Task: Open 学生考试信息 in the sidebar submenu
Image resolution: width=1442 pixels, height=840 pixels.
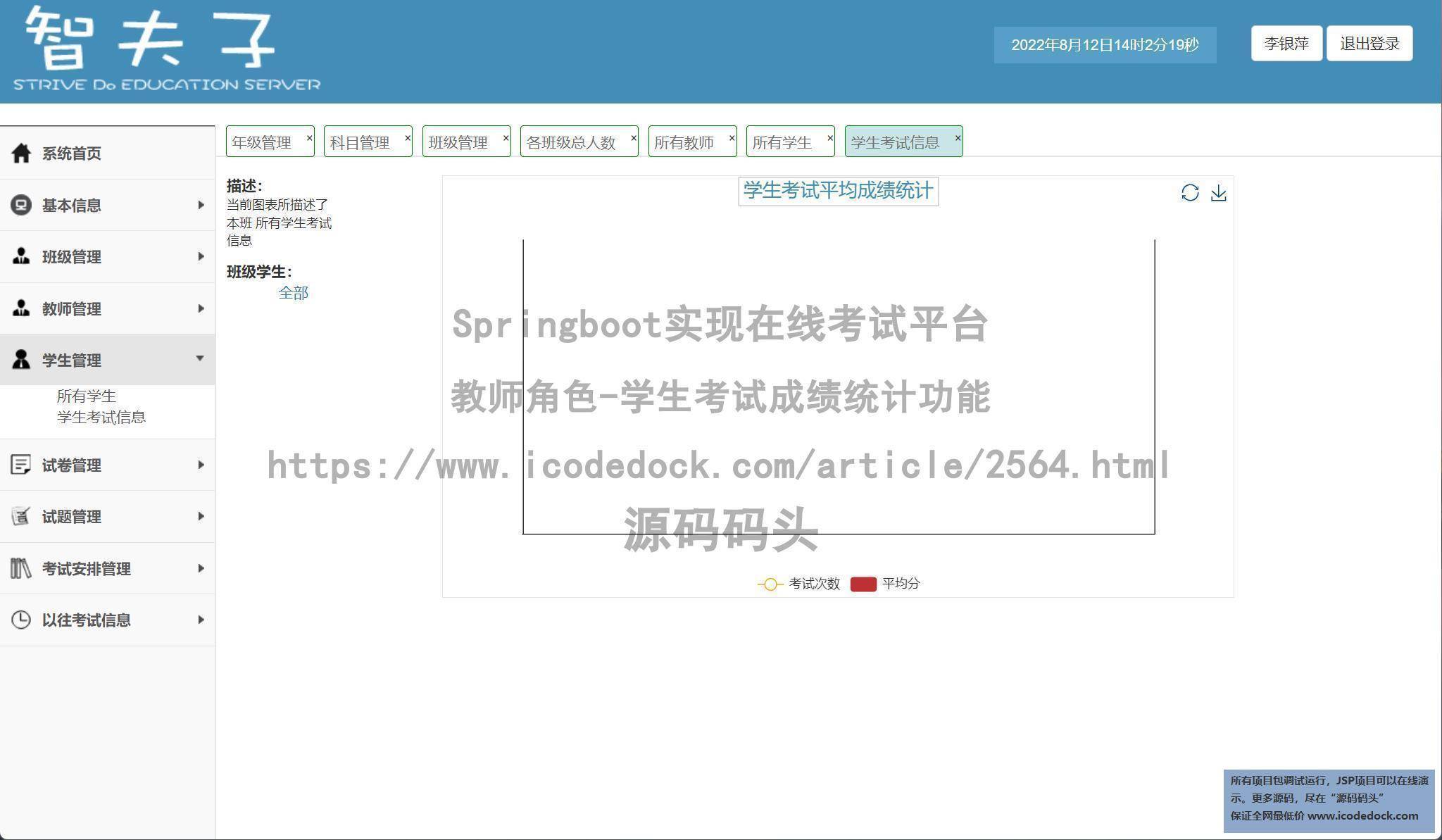Action: coord(101,418)
